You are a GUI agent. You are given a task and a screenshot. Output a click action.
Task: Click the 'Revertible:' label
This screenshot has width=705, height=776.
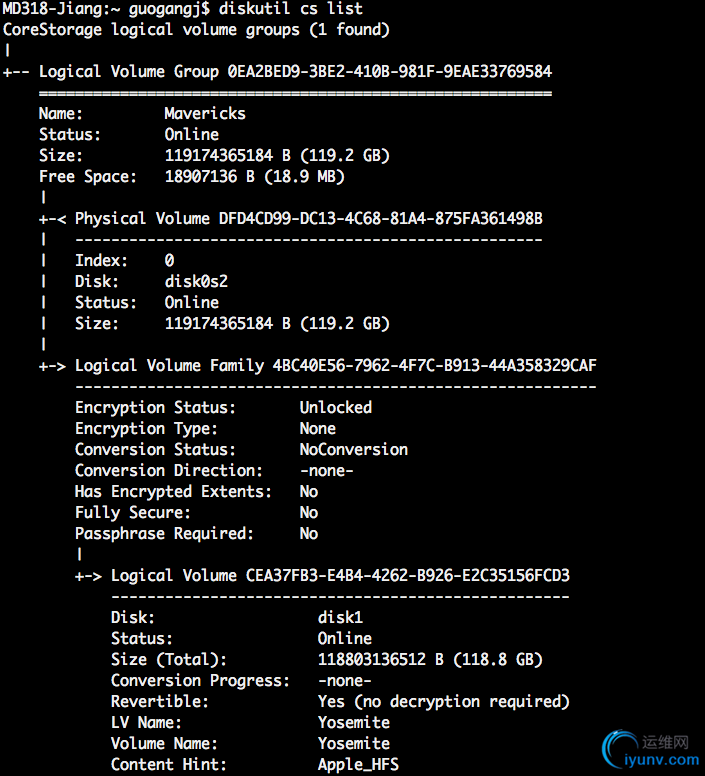(x=160, y=702)
